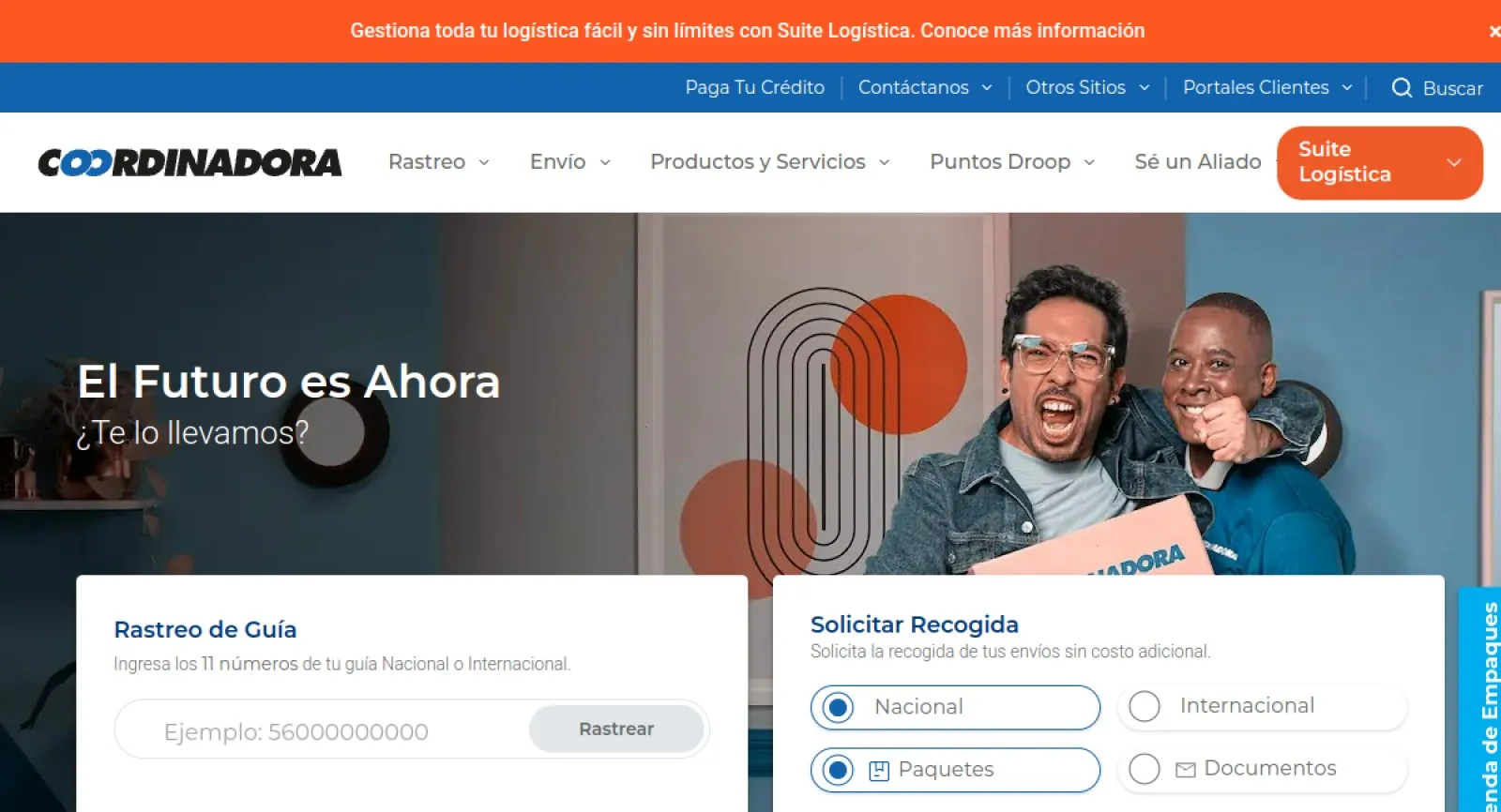Click the package icon beside Paquetes
The width and height of the screenshot is (1501, 812).
(x=879, y=771)
